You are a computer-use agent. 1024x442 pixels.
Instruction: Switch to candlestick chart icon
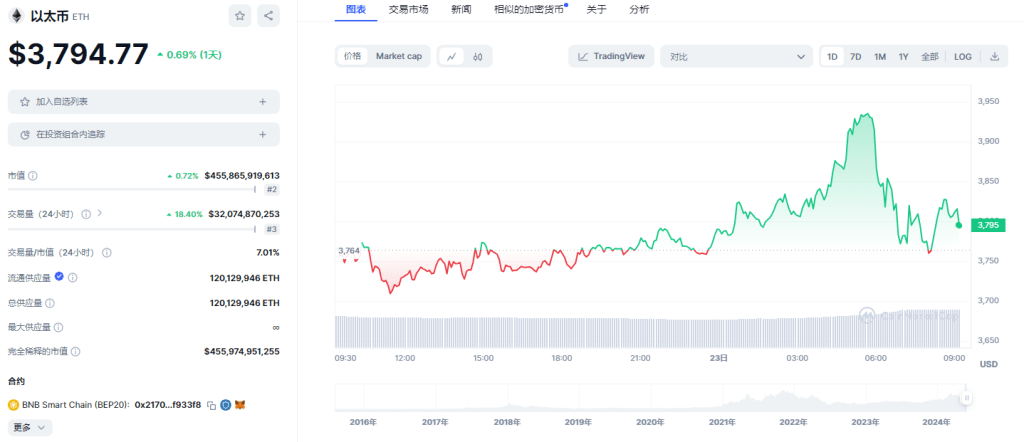click(x=478, y=57)
